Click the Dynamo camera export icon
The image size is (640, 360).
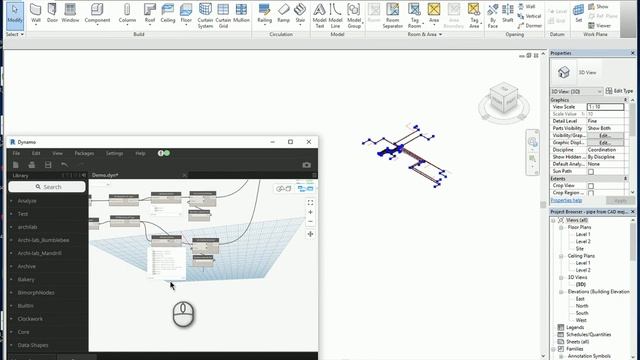307,165
